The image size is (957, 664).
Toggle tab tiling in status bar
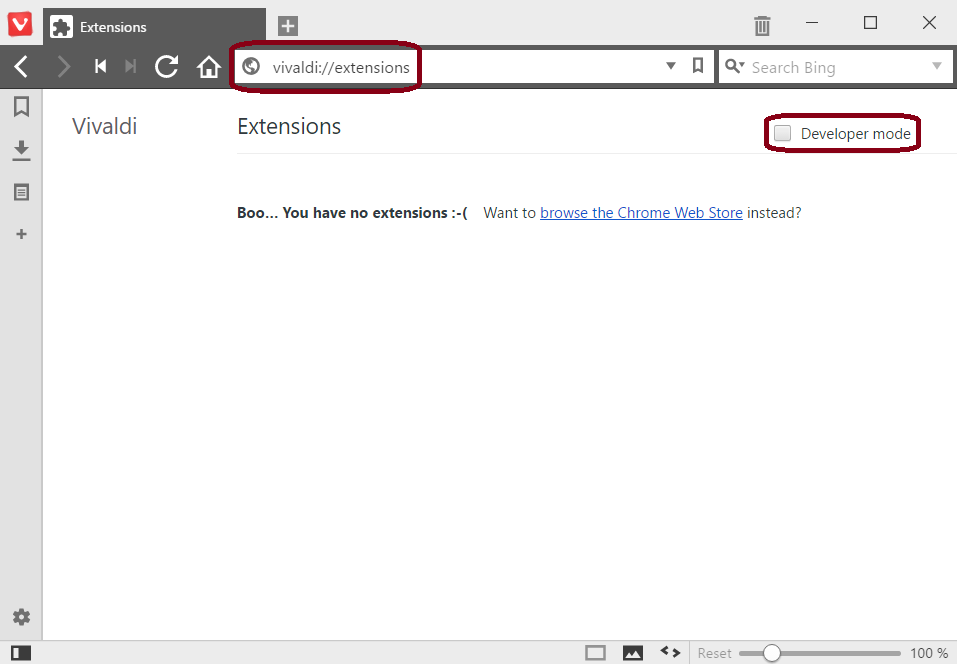coord(595,653)
